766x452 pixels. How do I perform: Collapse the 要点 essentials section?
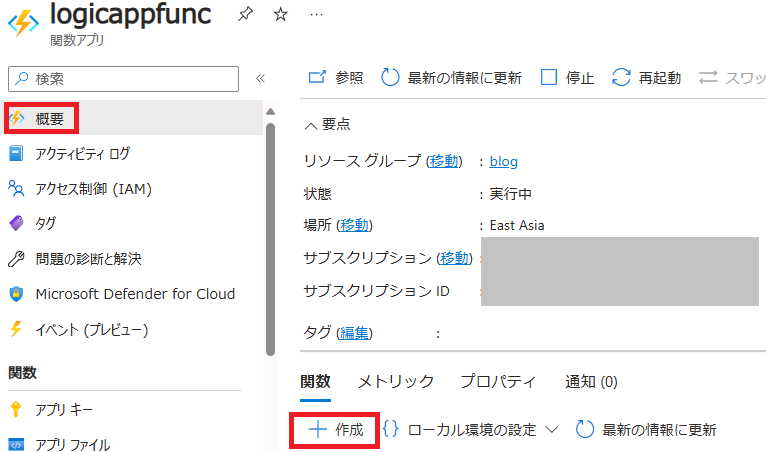point(327,124)
